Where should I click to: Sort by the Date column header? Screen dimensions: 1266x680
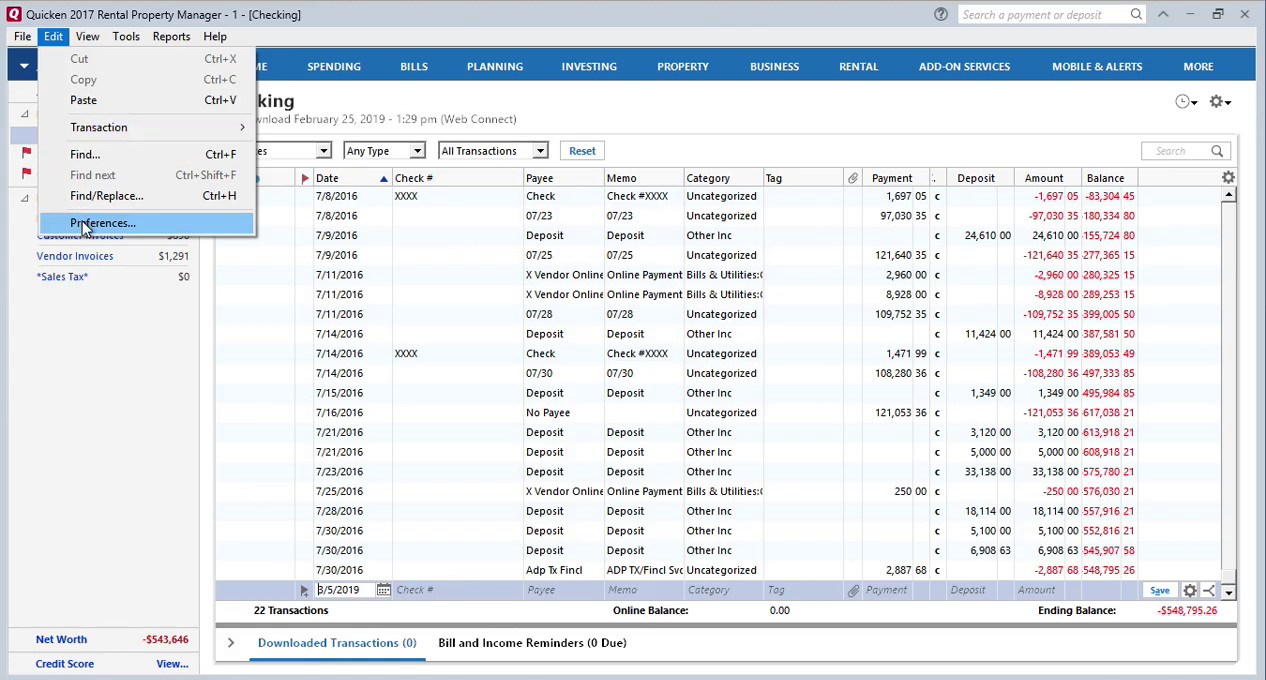coord(351,178)
